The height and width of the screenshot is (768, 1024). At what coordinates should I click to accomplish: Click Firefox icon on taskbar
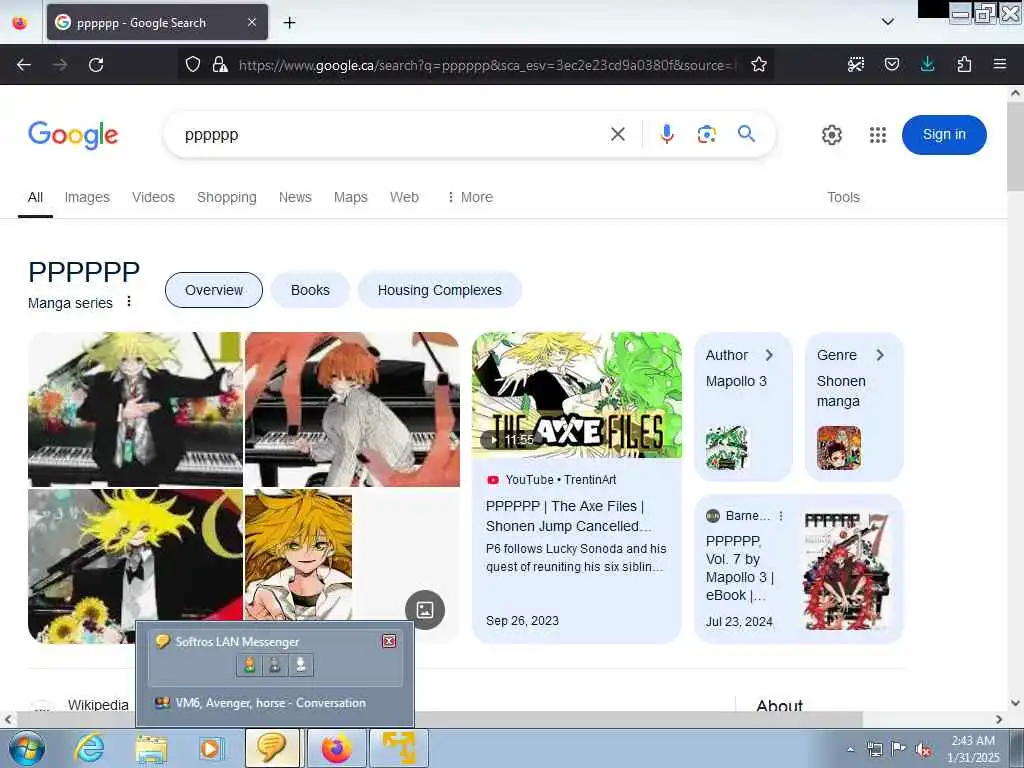[x=336, y=748]
